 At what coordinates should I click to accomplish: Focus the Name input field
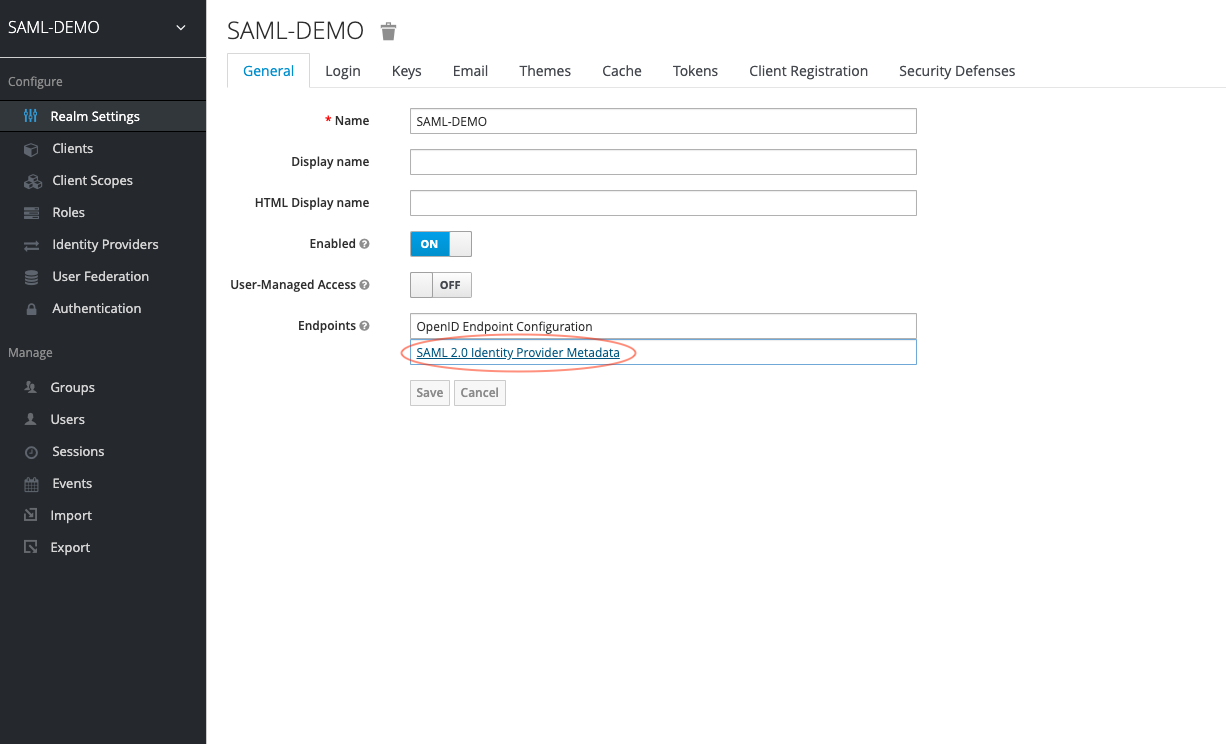tap(663, 121)
